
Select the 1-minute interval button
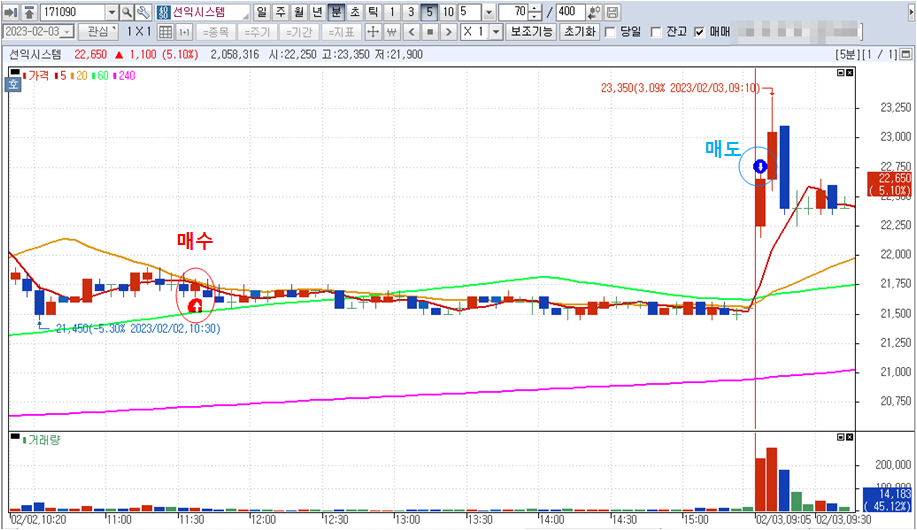point(392,12)
